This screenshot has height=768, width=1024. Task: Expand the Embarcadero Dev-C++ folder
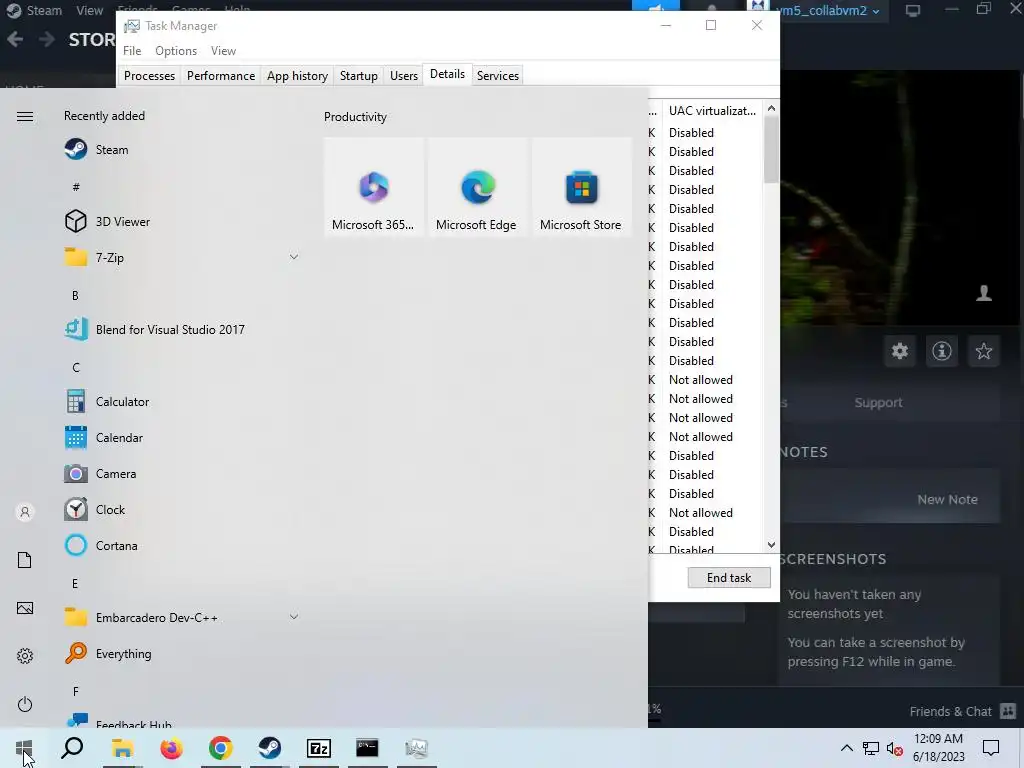(294, 617)
